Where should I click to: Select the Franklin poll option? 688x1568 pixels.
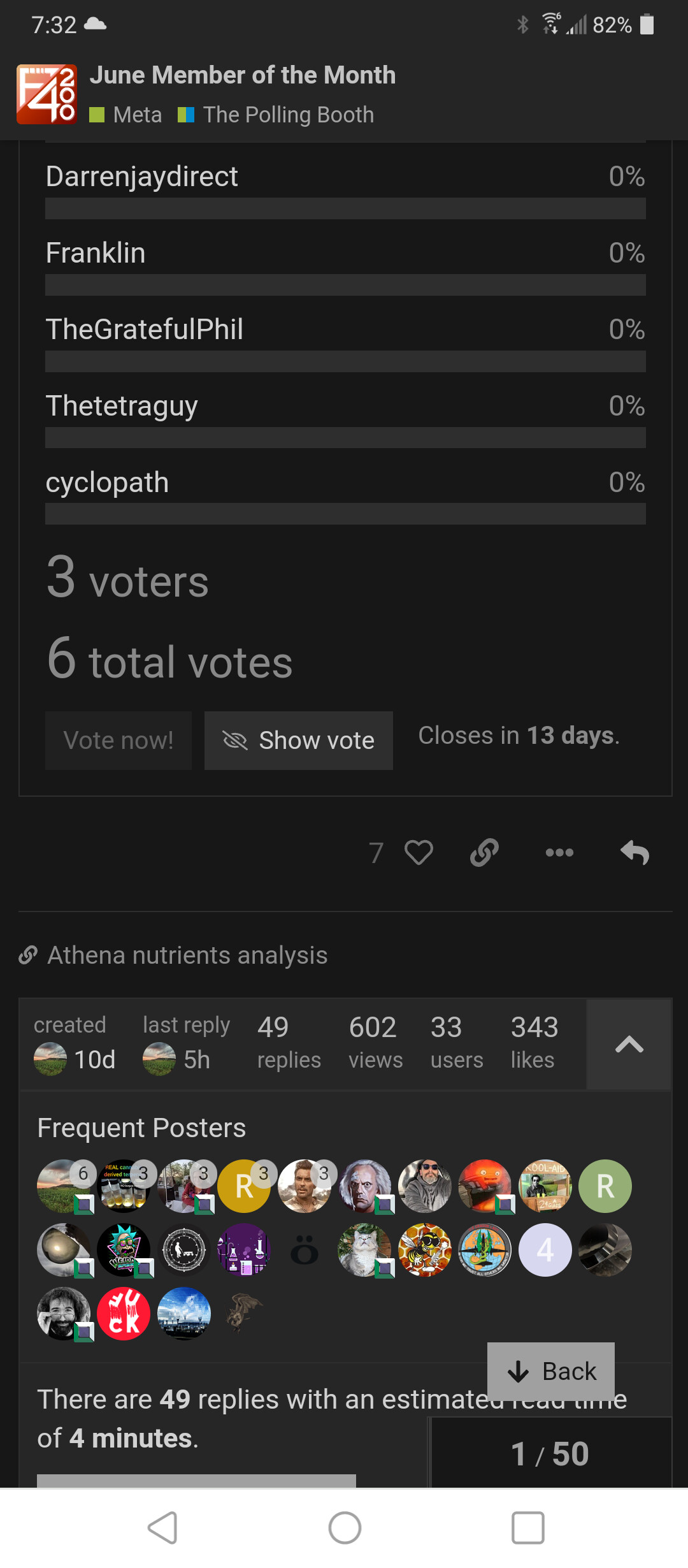pos(96,253)
